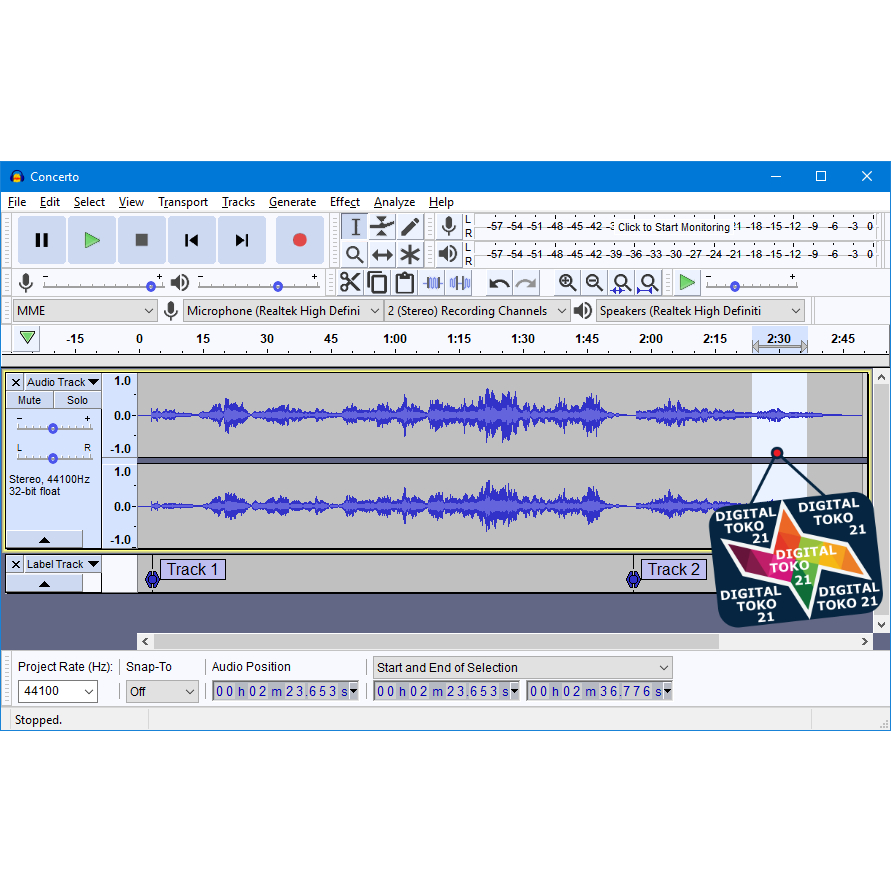The image size is (891, 891).
Task: Select the Multi-Tool asterisk icon
Action: (410, 254)
